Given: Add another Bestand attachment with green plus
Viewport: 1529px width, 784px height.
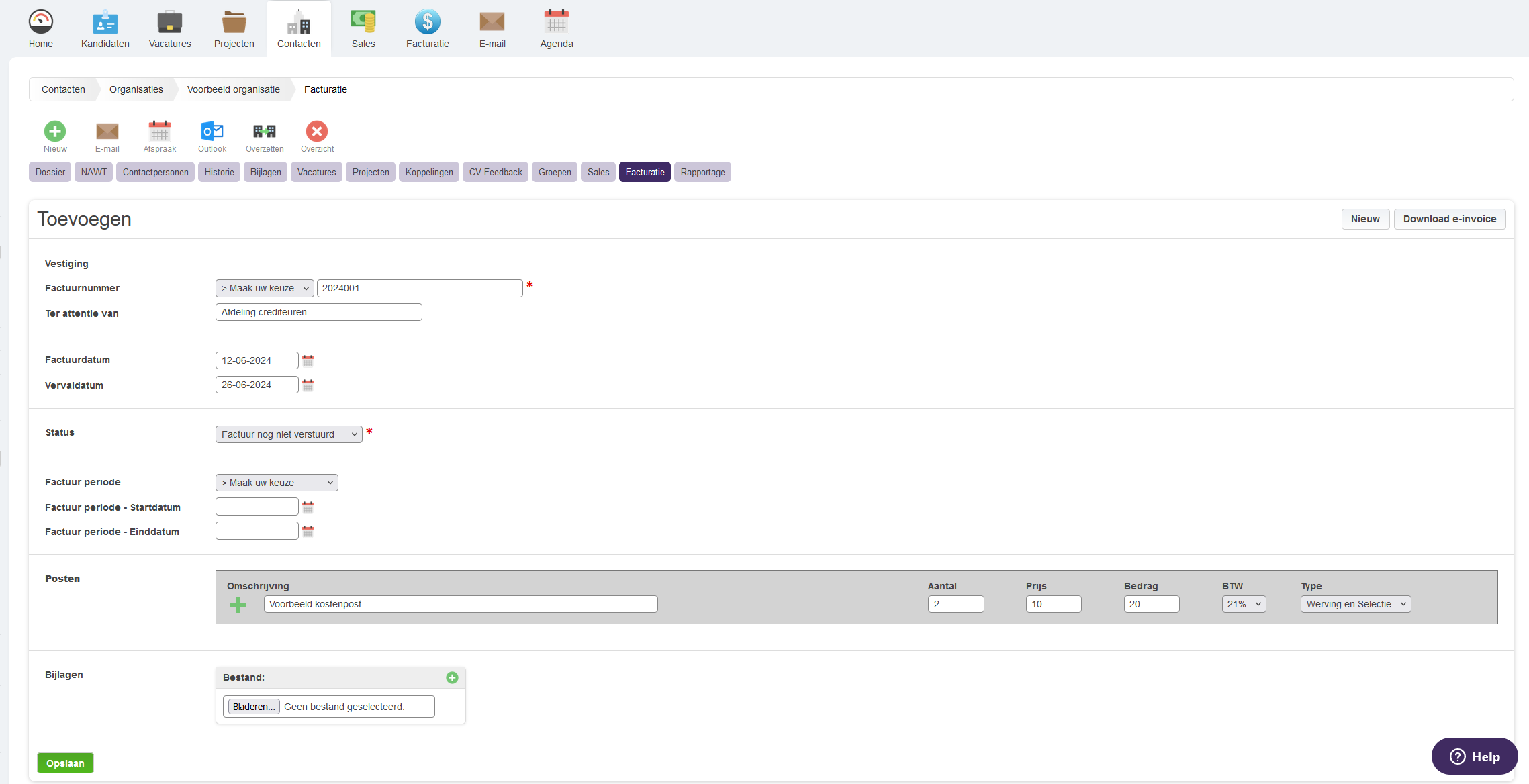Looking at the screenshot, I should click(452, 678).
